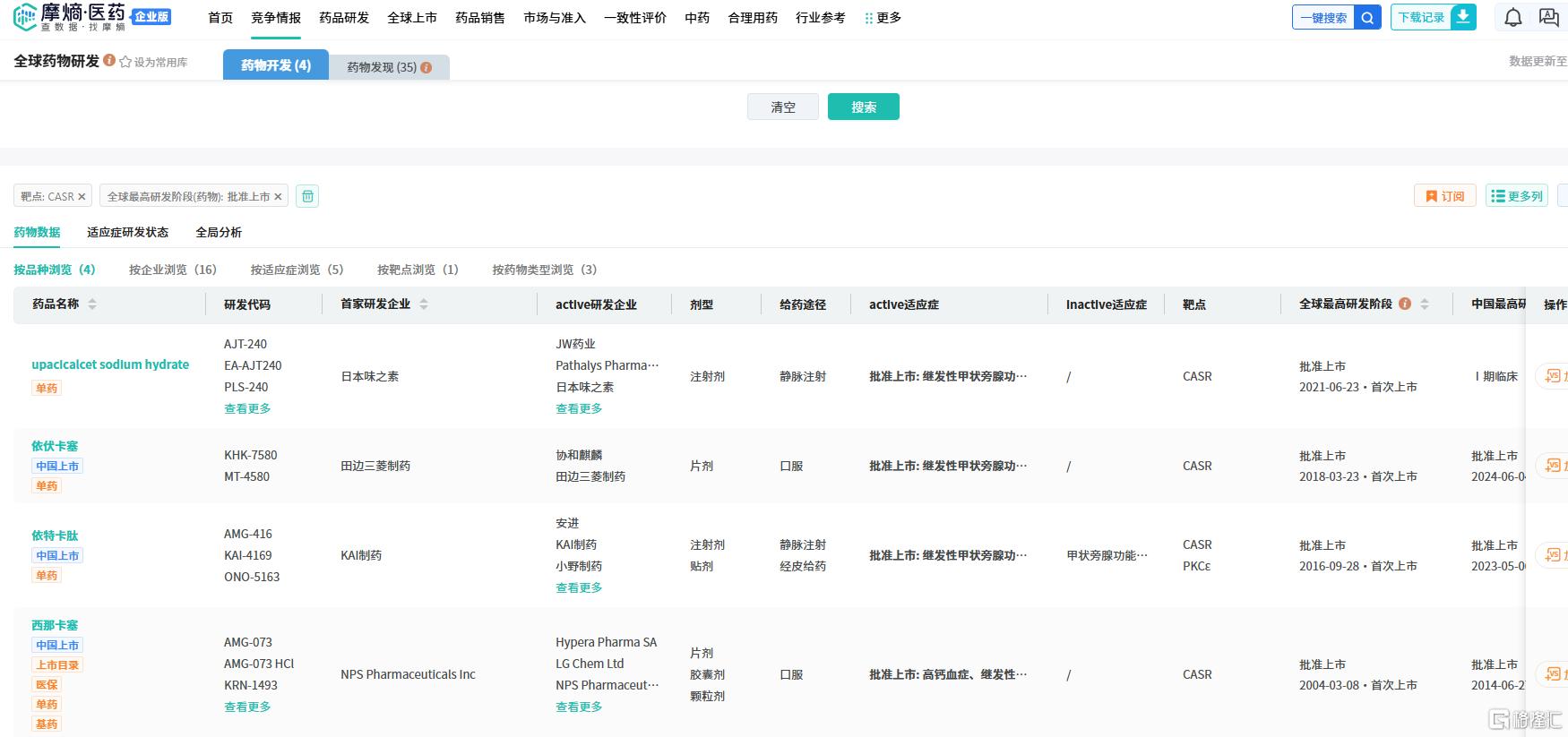Click the 更多 grid menu item
The width and height of the screenshot is (1568, 737).
click(x=883, y=18)
